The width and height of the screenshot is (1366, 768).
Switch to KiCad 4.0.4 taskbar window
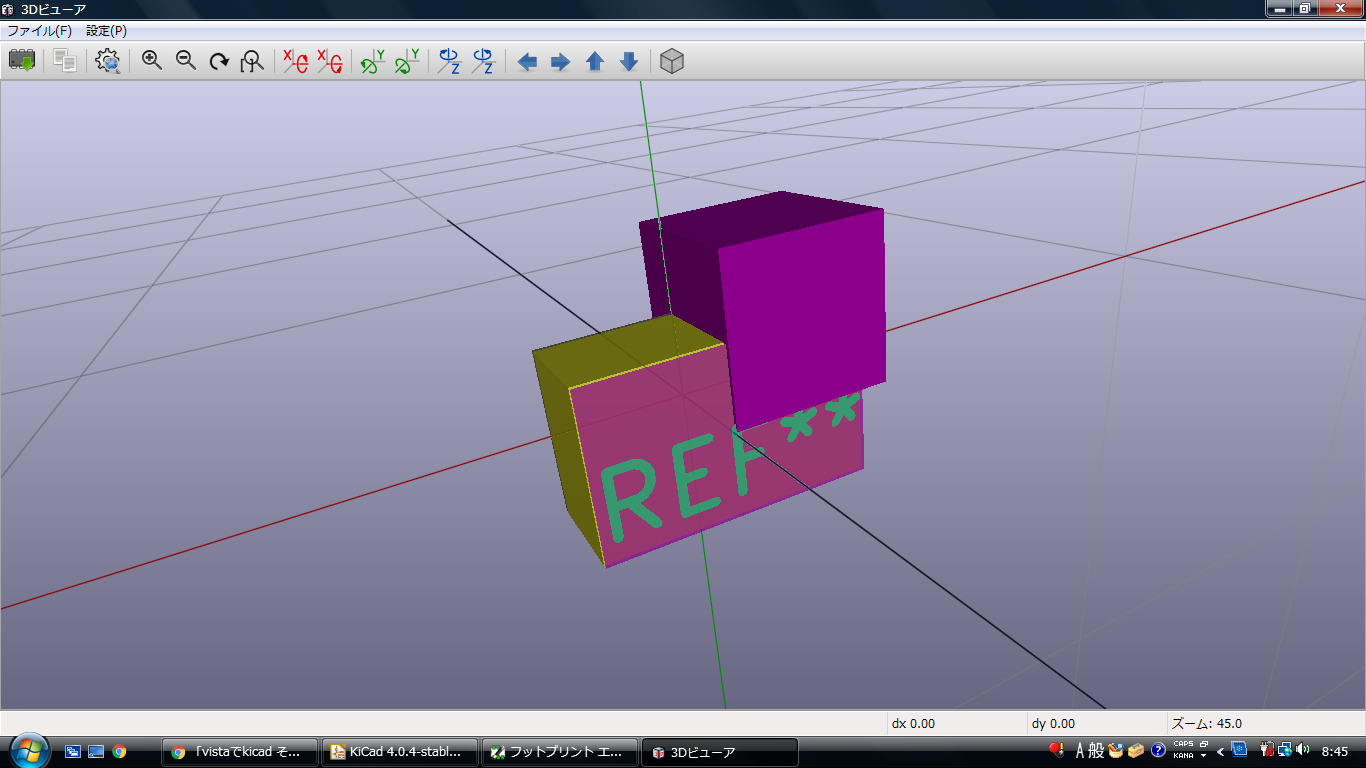tap(398, 752)
